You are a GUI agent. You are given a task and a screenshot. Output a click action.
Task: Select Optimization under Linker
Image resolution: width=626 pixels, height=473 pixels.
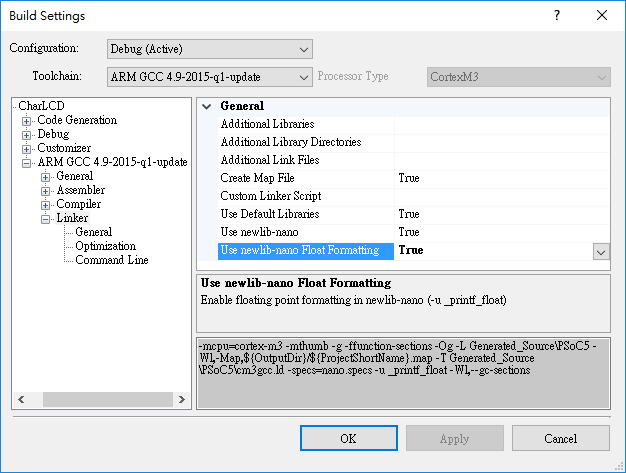pyautogui.click(x=105, y=246)
